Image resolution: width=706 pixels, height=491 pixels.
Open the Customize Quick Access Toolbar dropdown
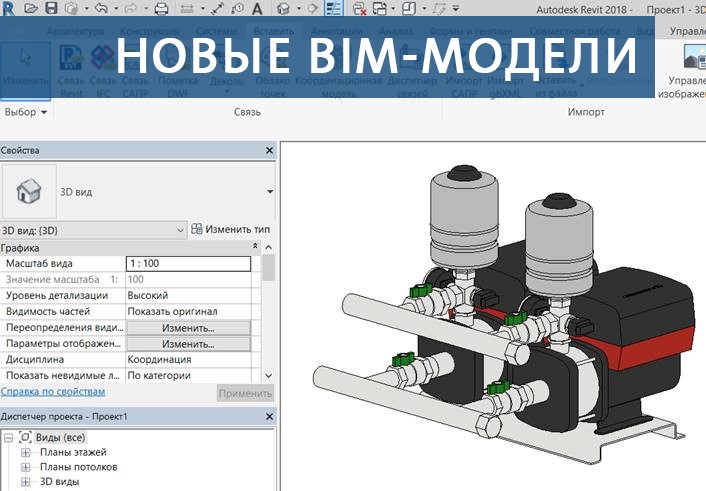coord(456,9)
